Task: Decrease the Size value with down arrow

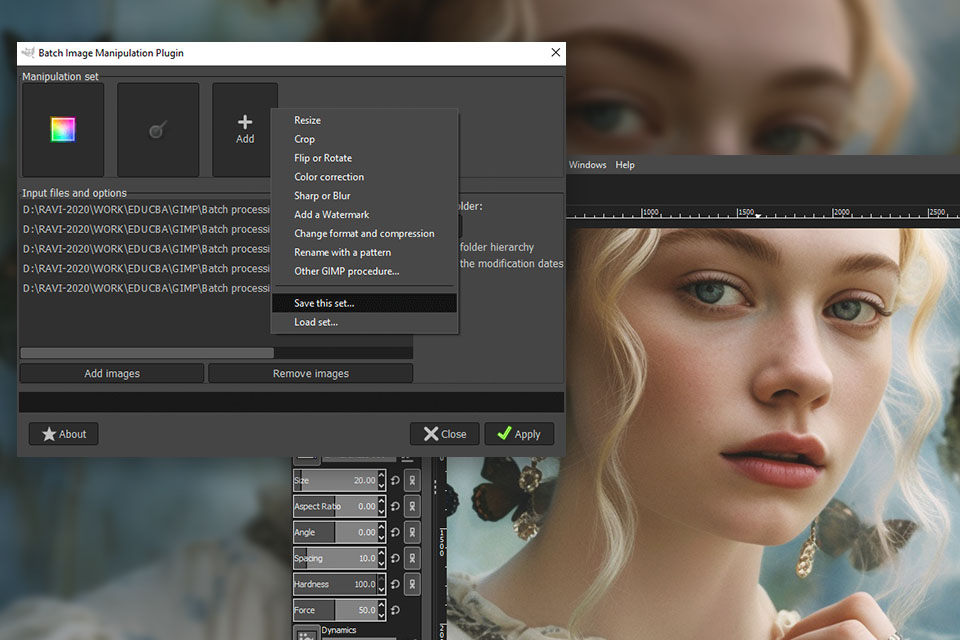Action: pyautogui.click(x=381, y=486)
